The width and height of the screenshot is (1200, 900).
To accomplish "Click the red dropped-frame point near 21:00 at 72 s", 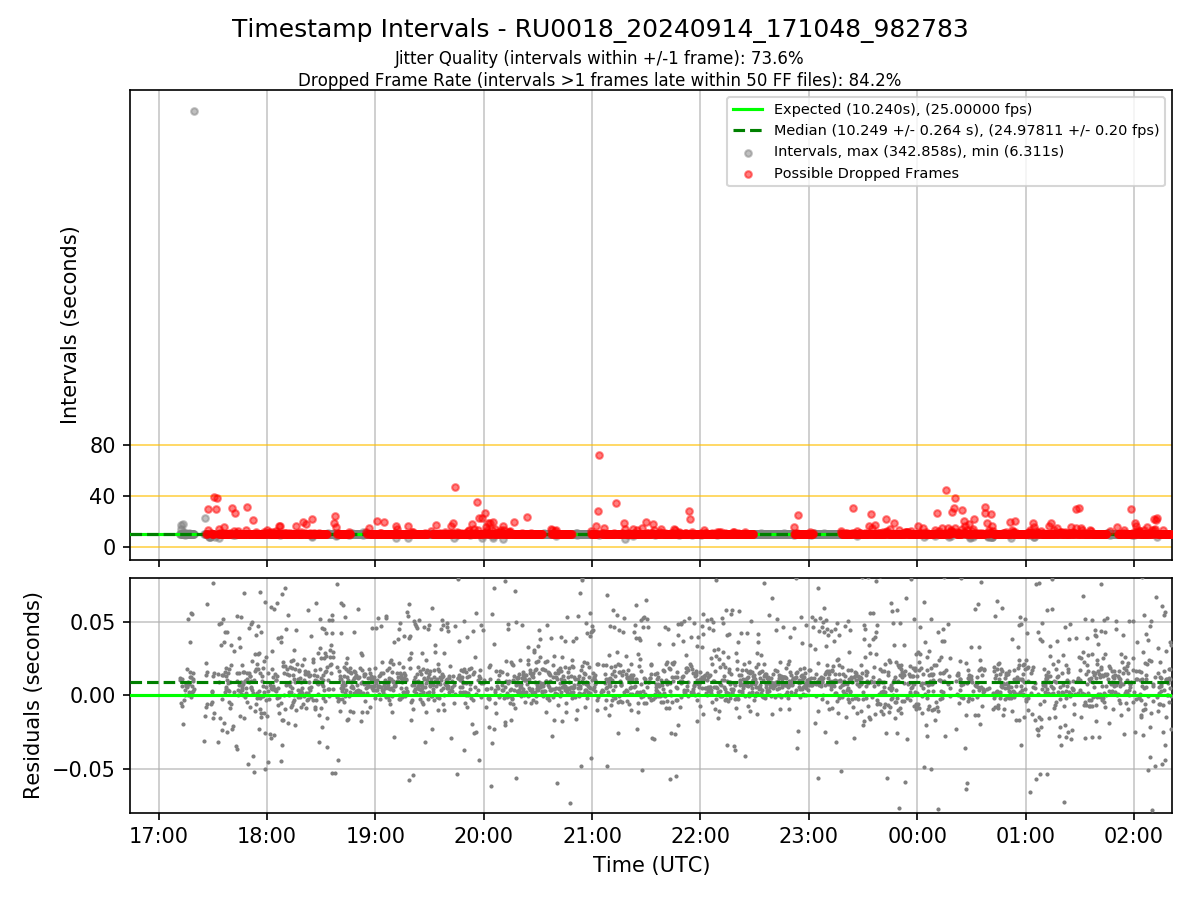I will 599,455.
